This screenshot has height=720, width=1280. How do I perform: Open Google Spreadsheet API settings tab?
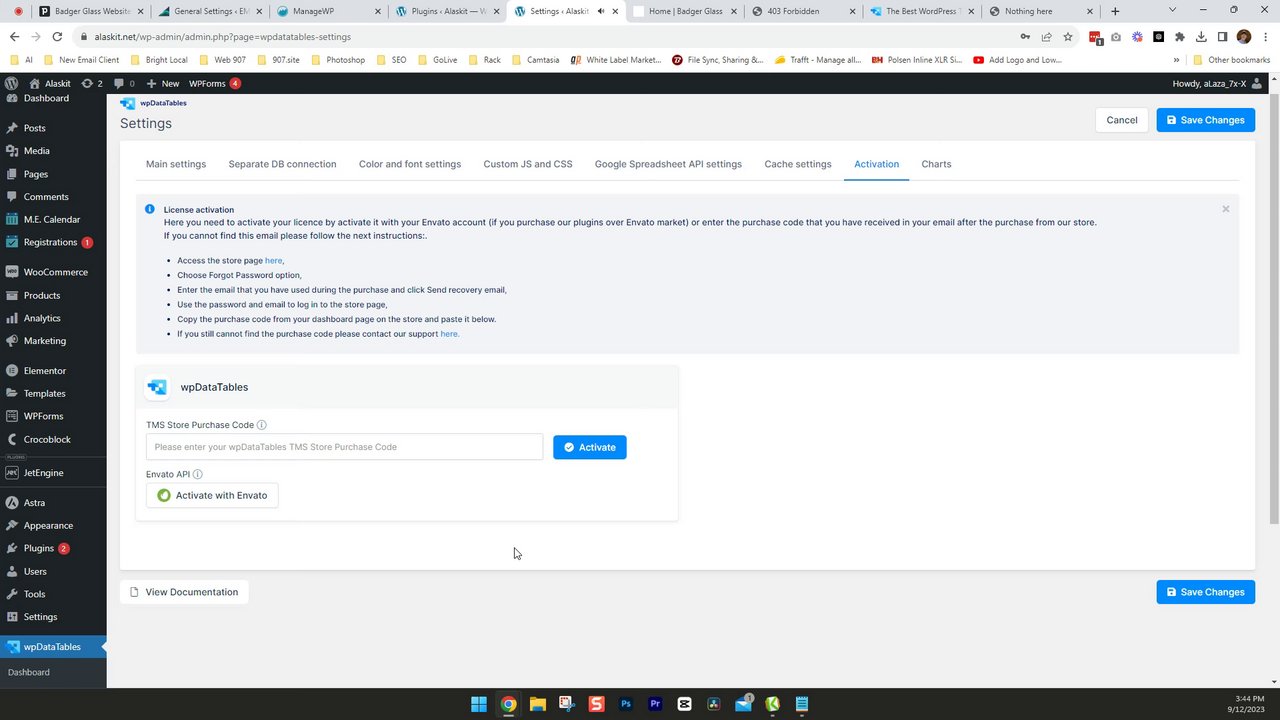click(x=668, y=164)
